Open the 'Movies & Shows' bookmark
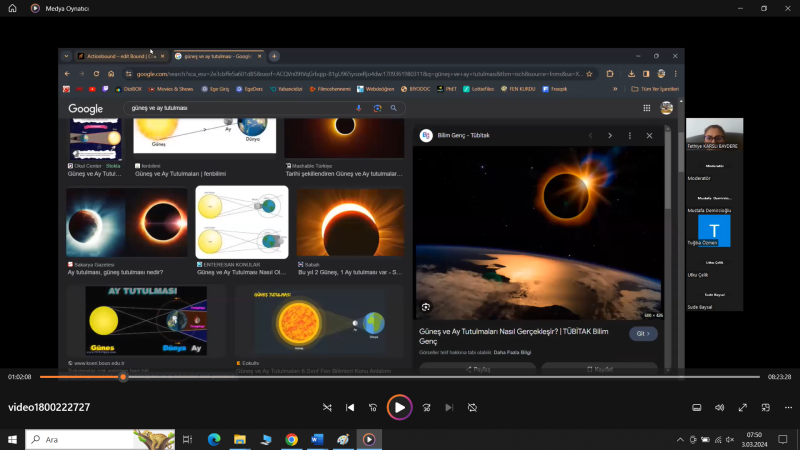Screen dimensions: 800x450 pyautogui.click(x=171, y=89)
